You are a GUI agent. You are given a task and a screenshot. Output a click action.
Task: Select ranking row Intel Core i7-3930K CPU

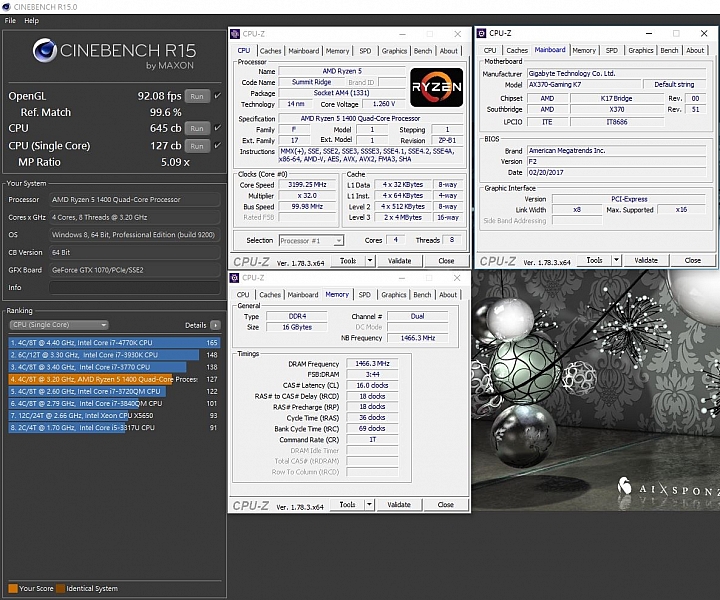[x=114, y=355]
